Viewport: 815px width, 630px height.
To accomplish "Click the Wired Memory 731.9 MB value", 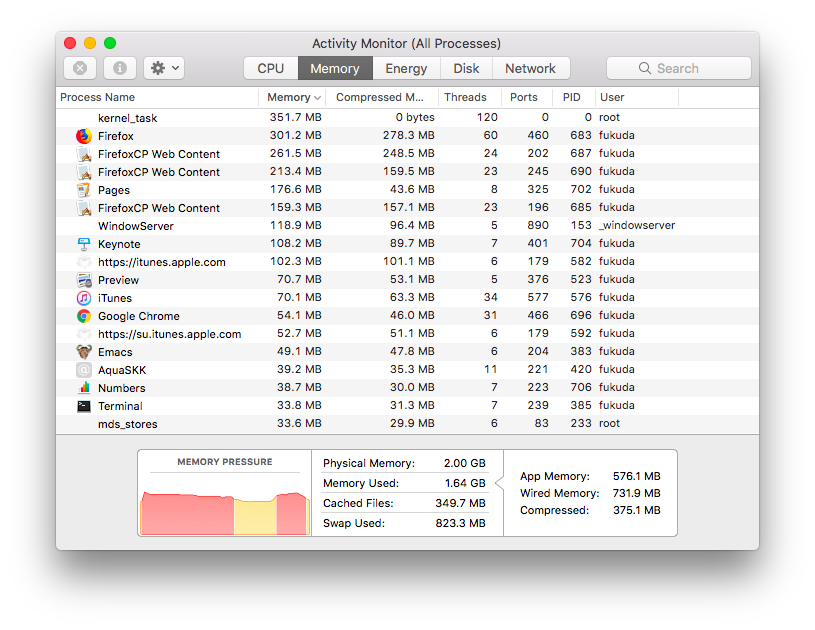I will (x=636, y=493).
